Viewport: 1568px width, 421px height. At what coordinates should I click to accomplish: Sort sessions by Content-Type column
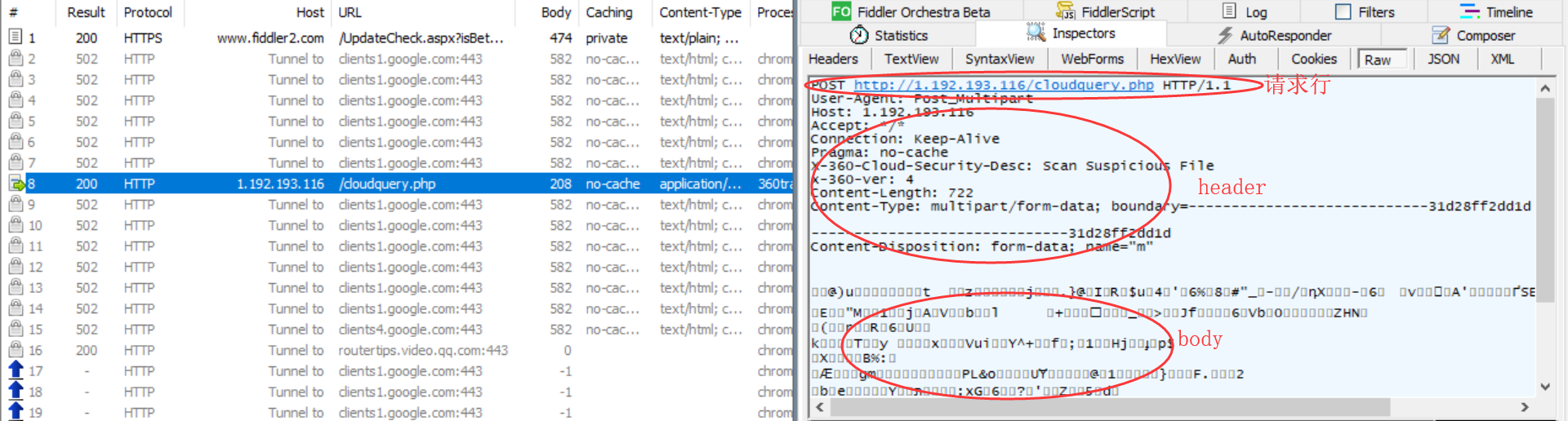[701, 12]
